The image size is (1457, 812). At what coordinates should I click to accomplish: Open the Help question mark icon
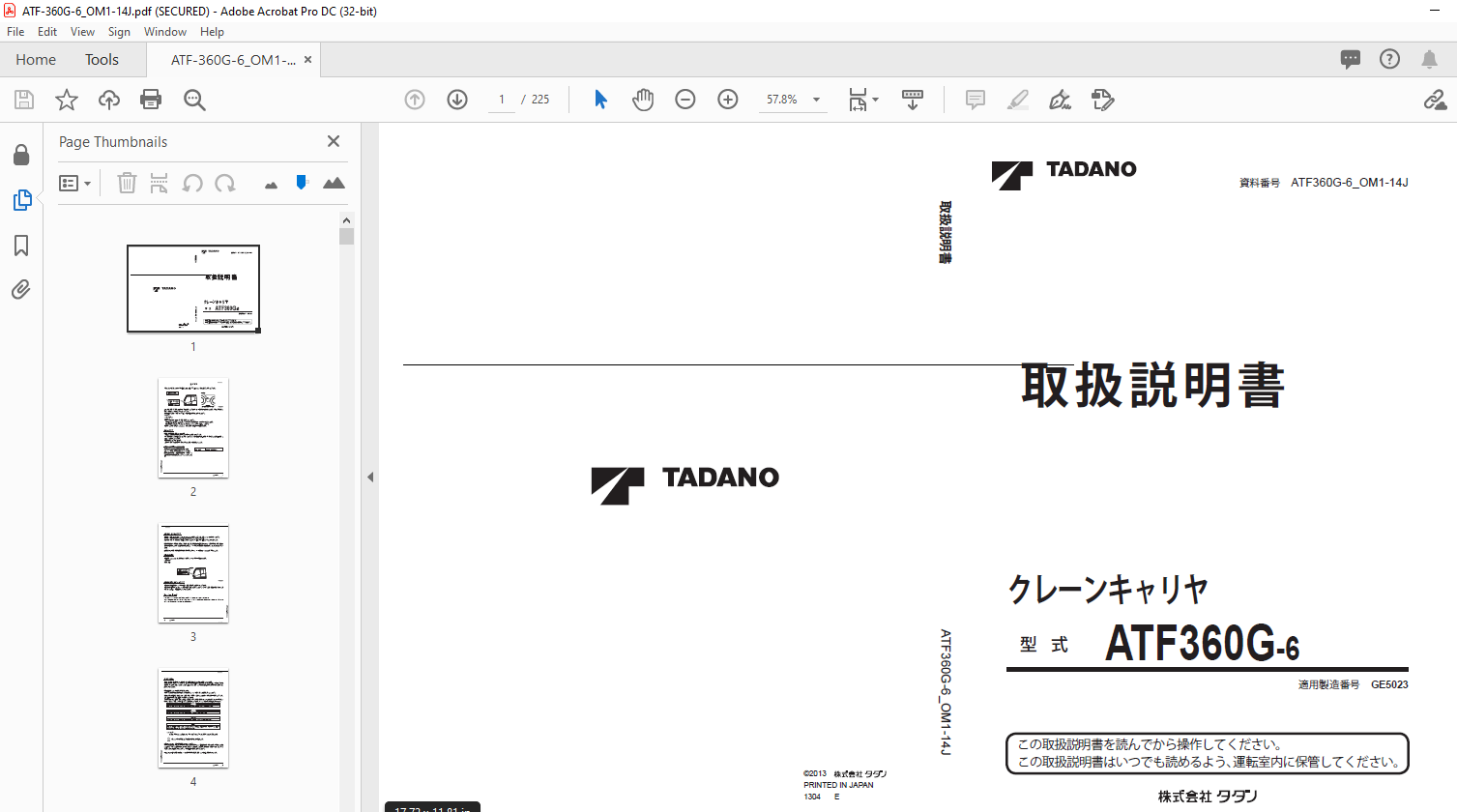coord(1389,59)
